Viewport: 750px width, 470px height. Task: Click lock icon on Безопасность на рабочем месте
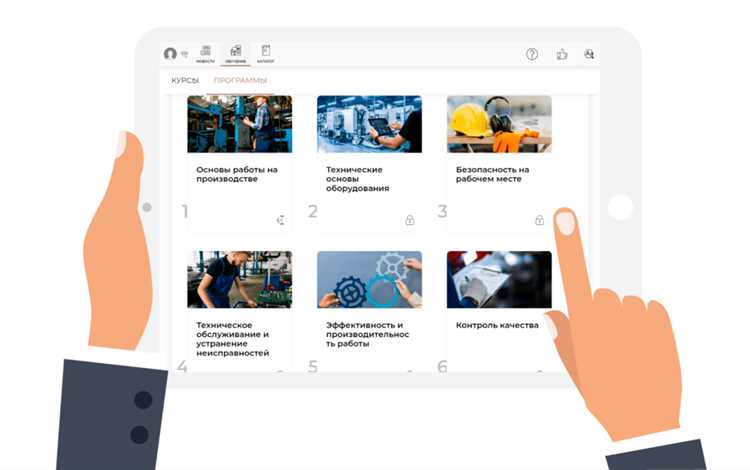539,220
